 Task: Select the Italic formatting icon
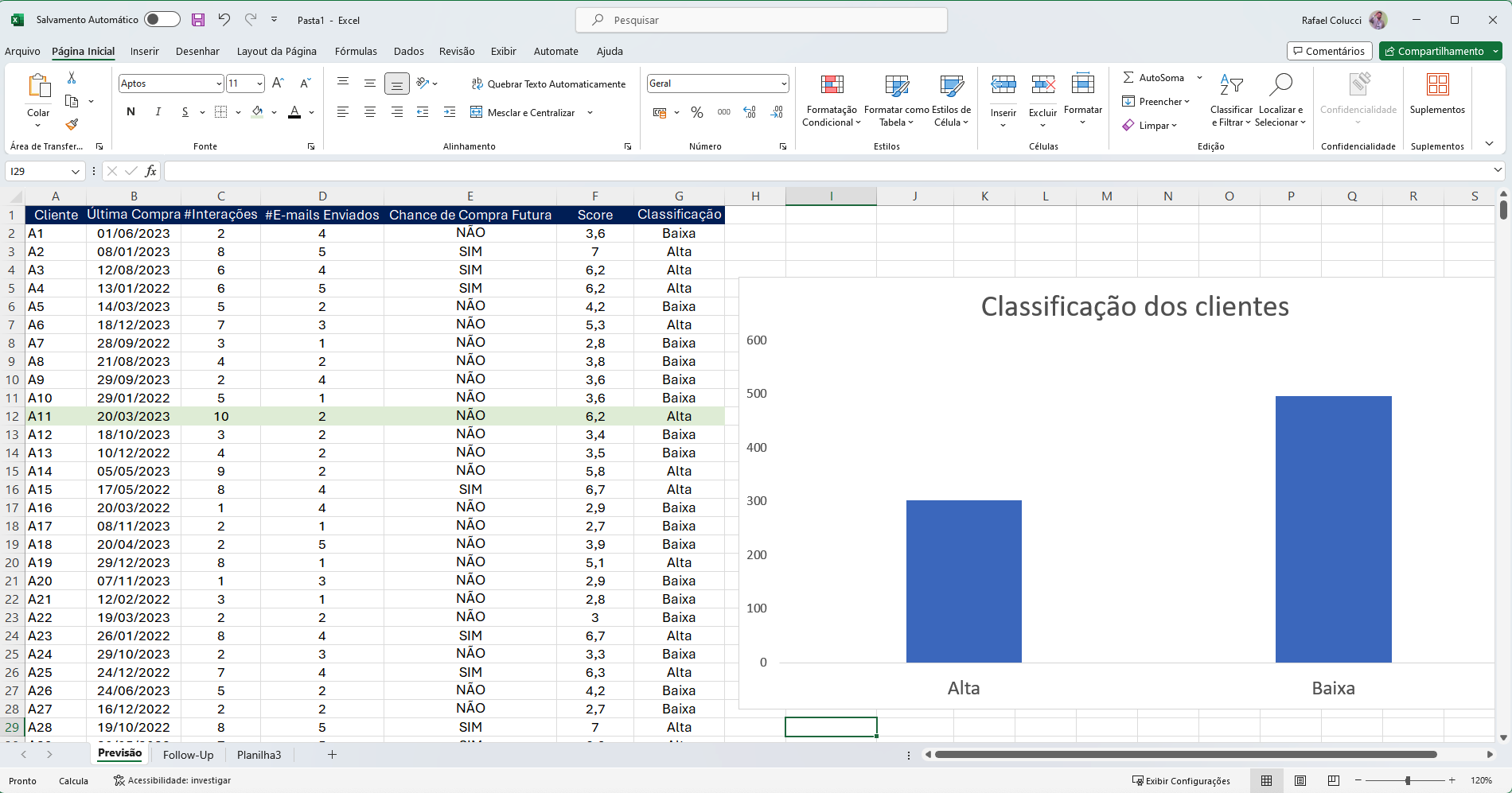click(158, 111)
